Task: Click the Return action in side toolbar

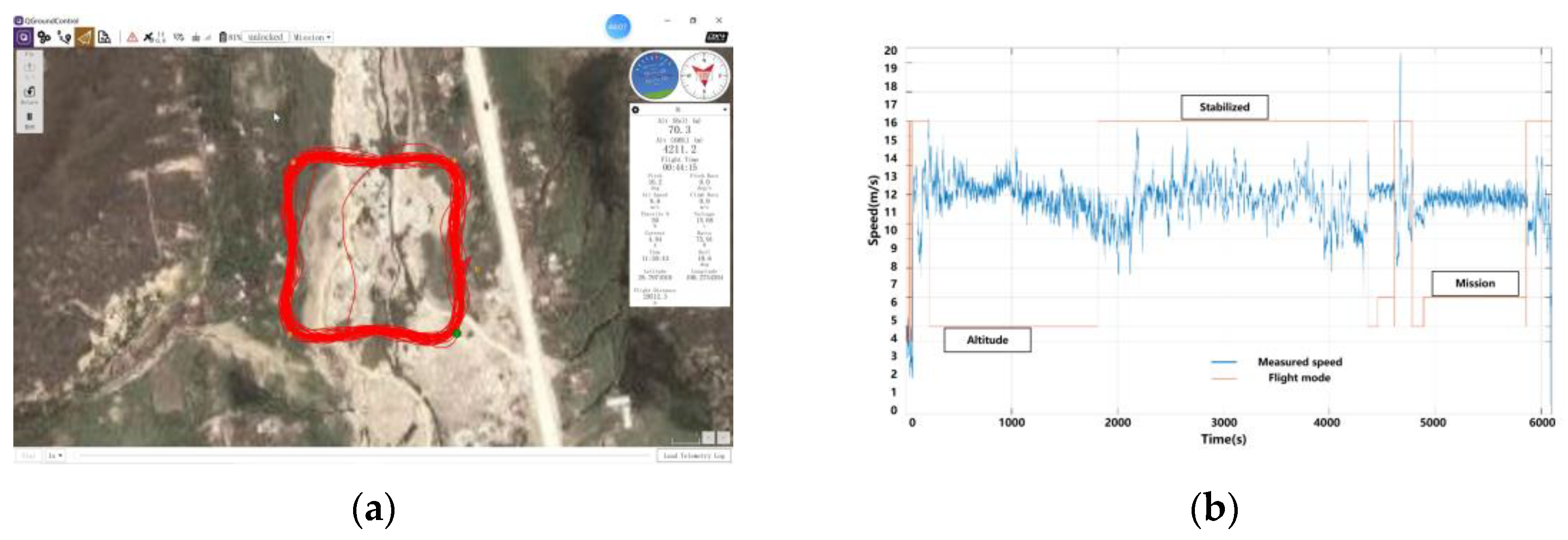Action: tap(29, 94)
